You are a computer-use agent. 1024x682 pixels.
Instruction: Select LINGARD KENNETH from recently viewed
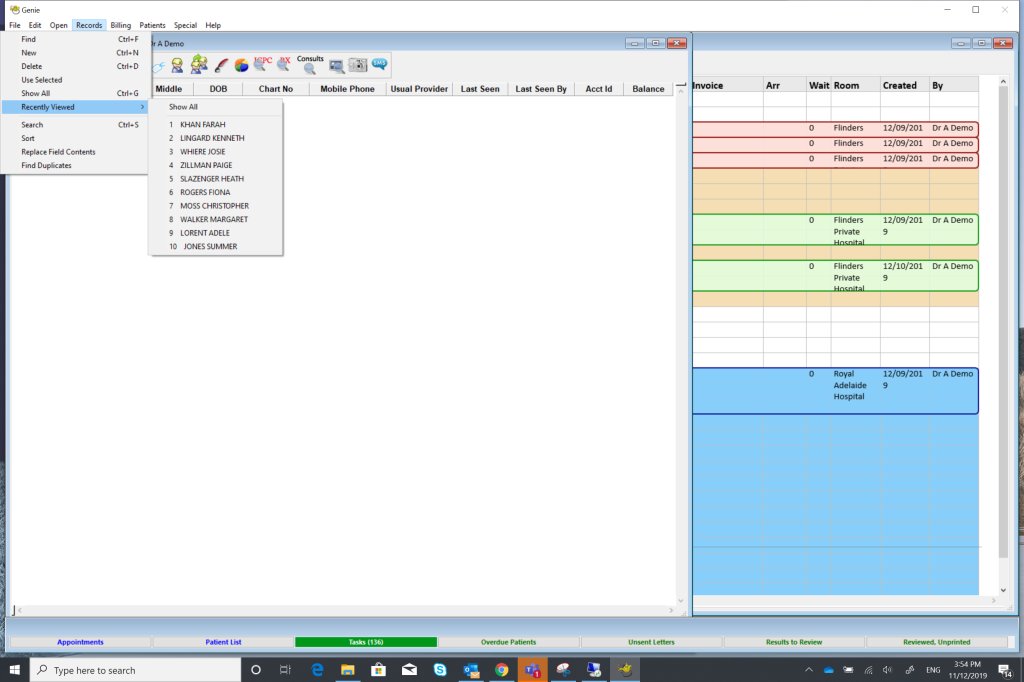coord(216,138)
